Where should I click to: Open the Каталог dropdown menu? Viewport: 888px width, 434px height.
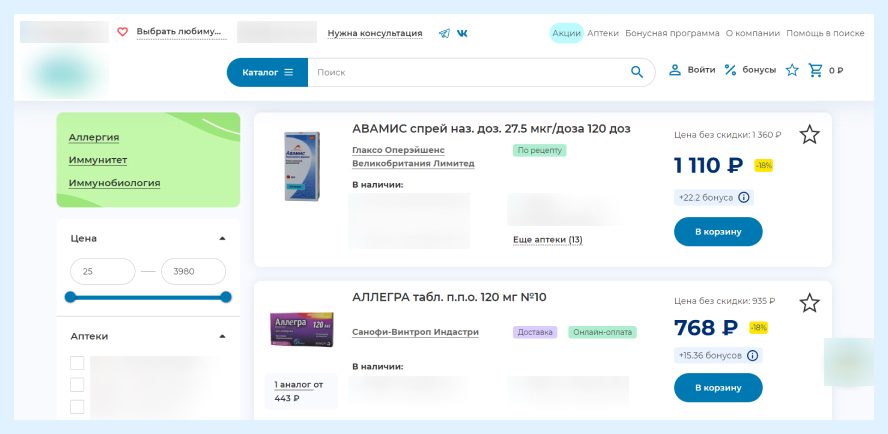point(267,72)
